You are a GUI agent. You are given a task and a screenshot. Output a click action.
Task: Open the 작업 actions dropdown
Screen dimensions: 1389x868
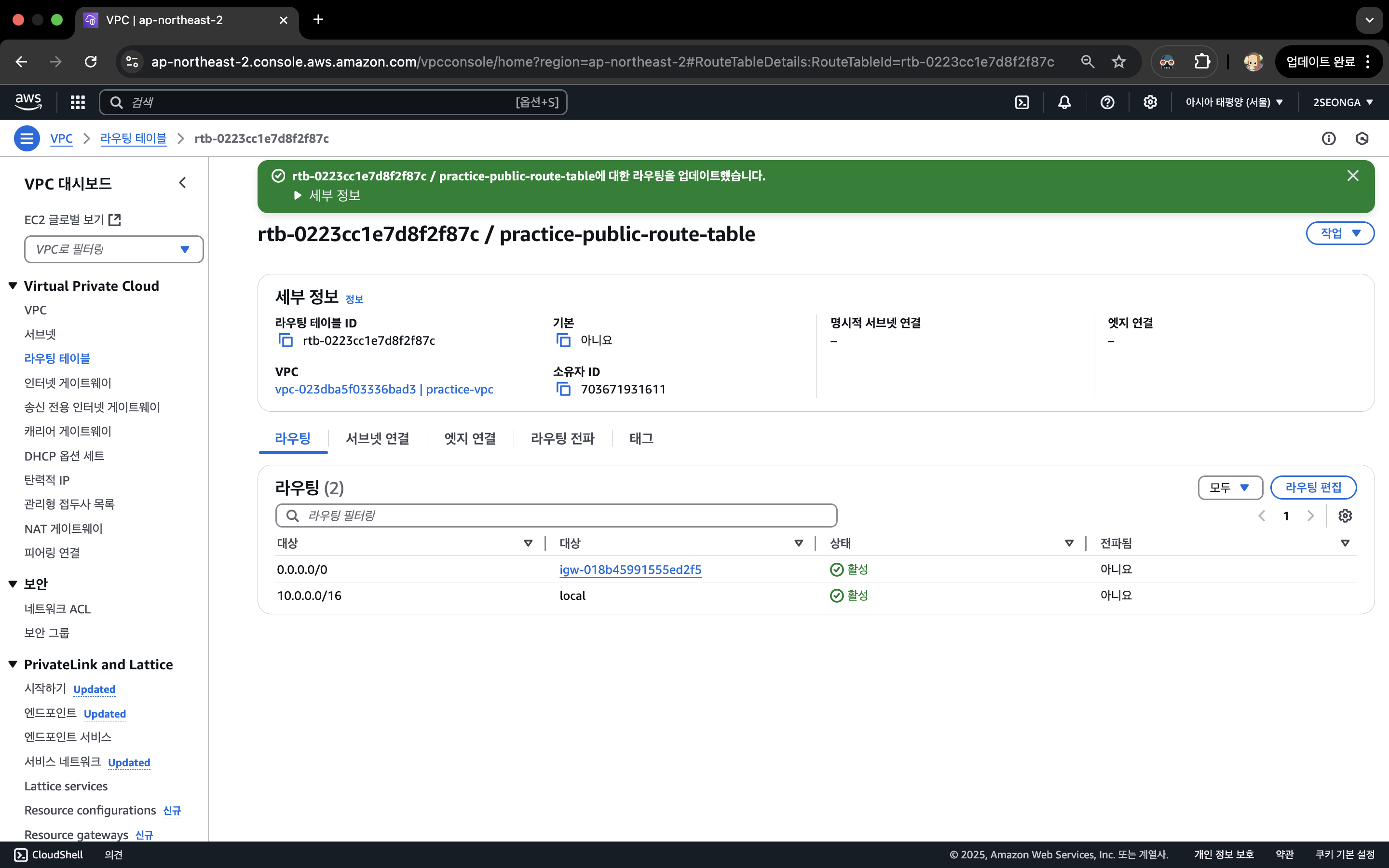point(1340,233)
